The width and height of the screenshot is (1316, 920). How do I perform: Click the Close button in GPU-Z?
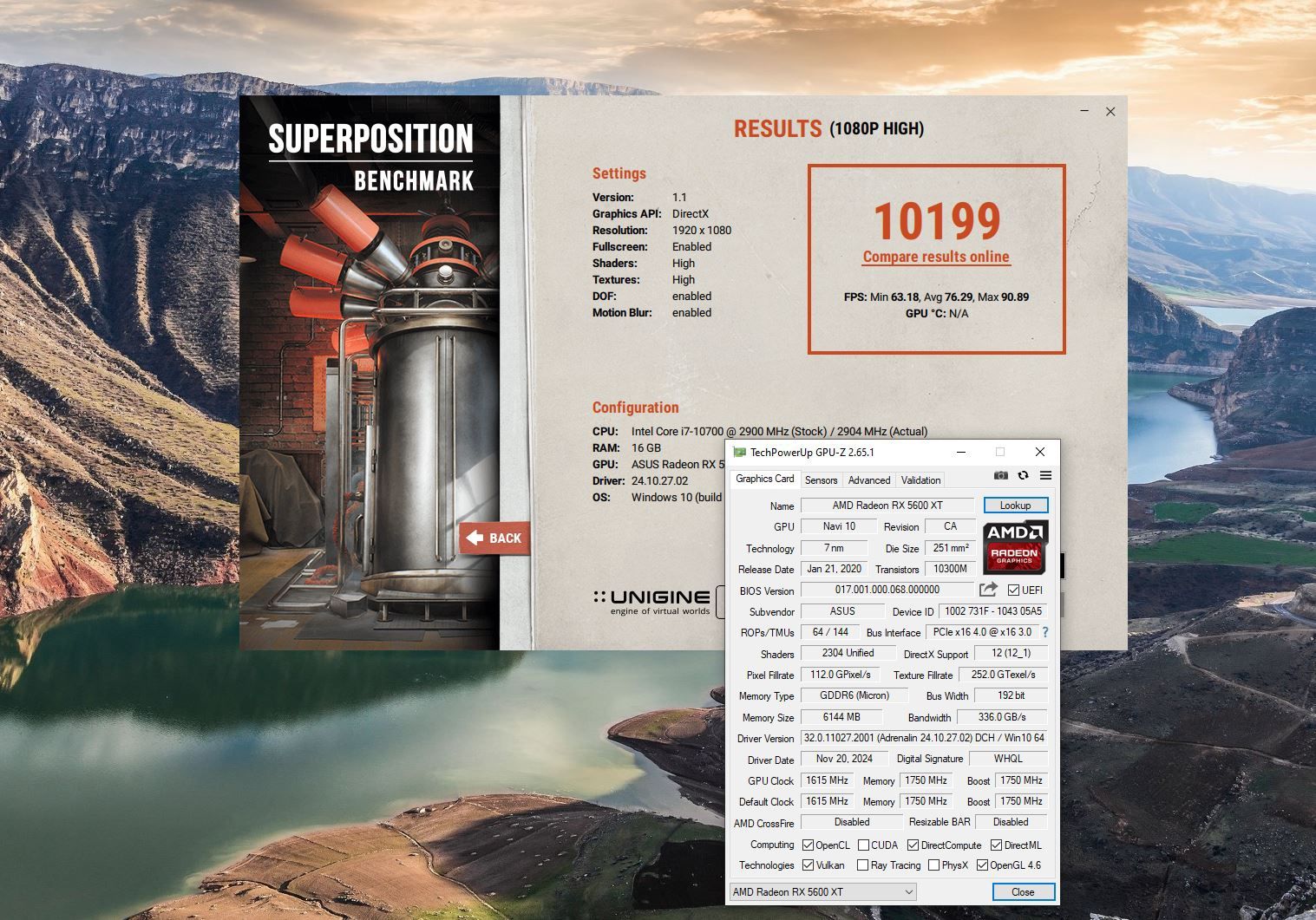[x=1023, y=891]
